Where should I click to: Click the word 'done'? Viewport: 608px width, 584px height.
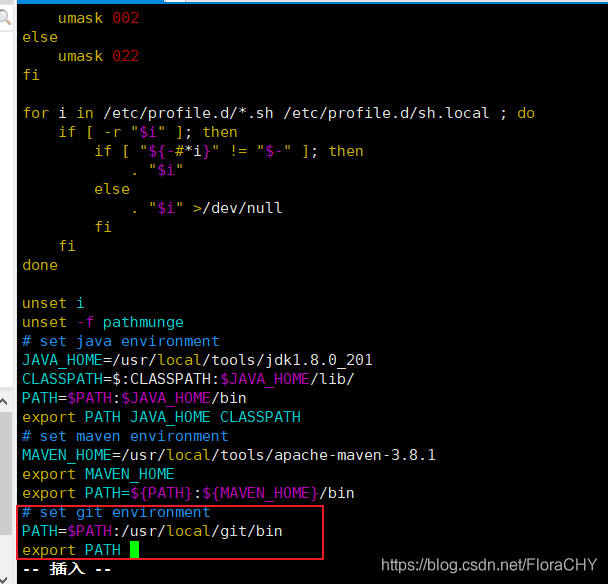tap(40, 265)
